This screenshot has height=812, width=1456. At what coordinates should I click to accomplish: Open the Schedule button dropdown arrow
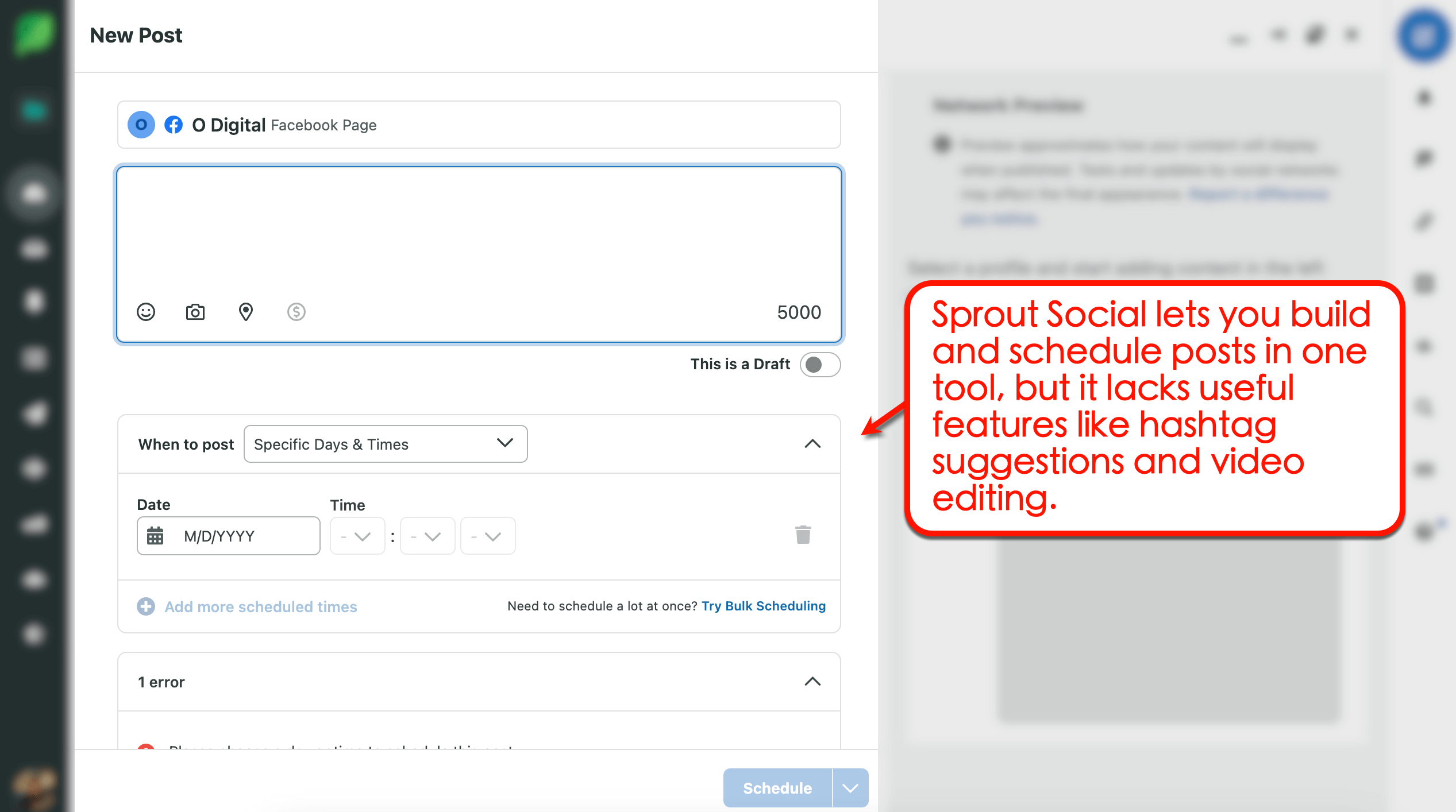tap(849, 788)
